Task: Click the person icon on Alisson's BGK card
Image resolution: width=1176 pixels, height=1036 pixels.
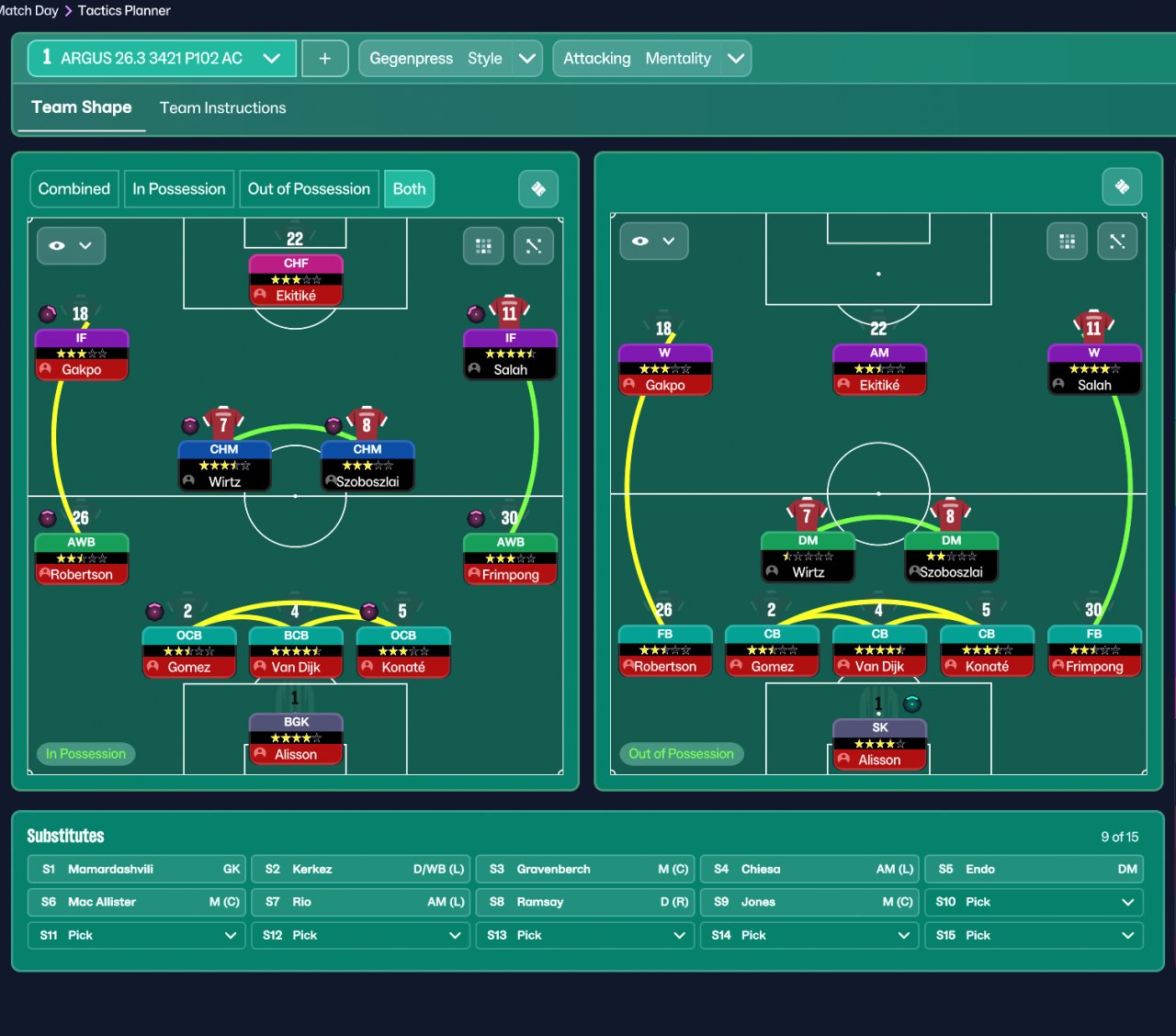Action: click(x=260, y=754)
